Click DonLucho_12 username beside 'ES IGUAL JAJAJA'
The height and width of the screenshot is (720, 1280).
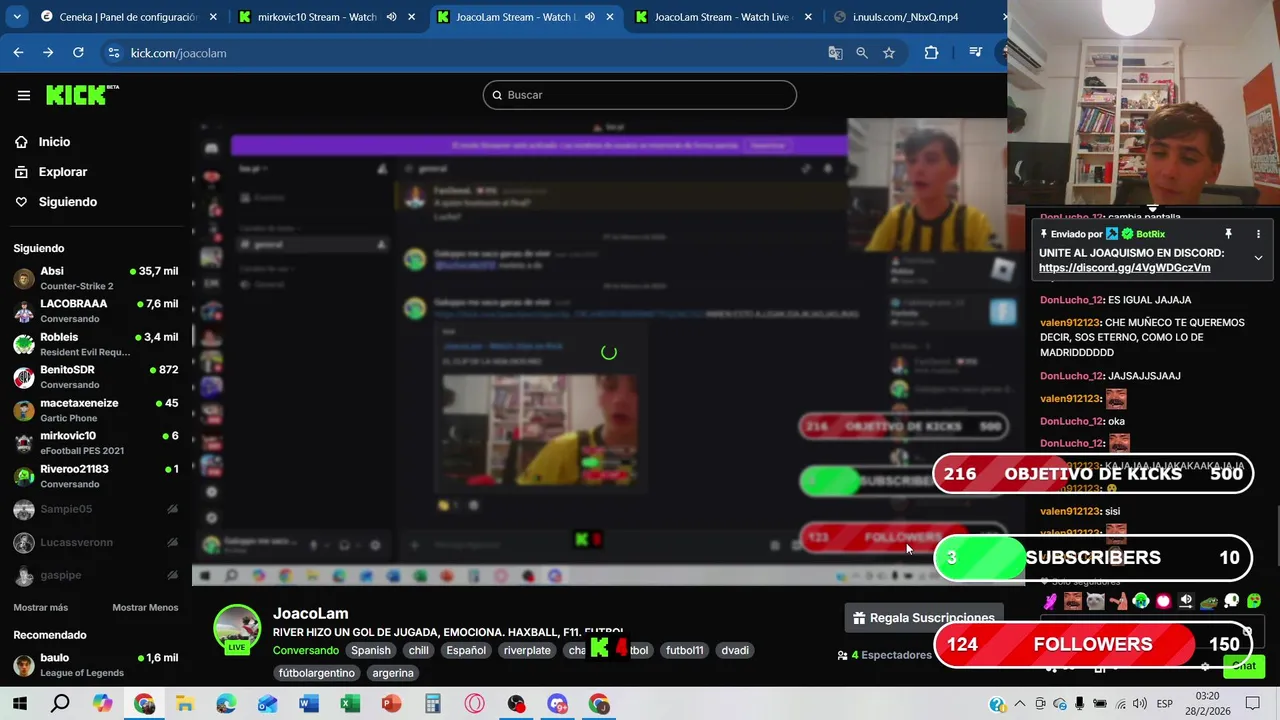click(1071, 300)
